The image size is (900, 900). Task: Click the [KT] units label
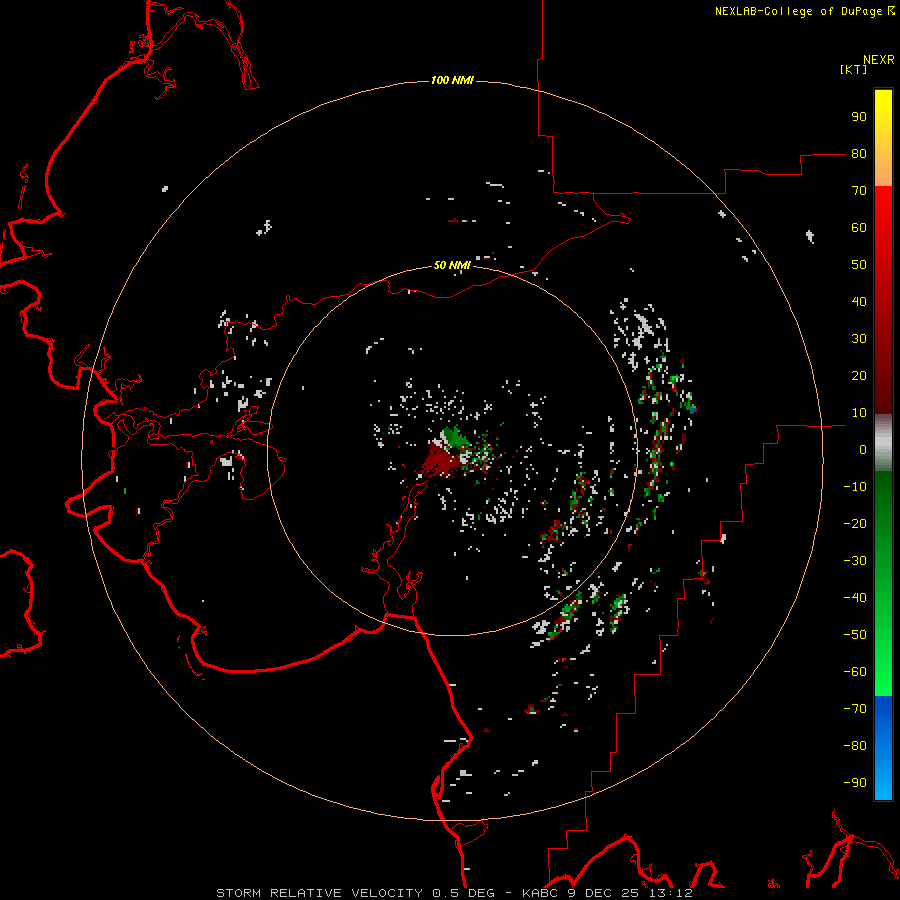(x=854, y=69)
